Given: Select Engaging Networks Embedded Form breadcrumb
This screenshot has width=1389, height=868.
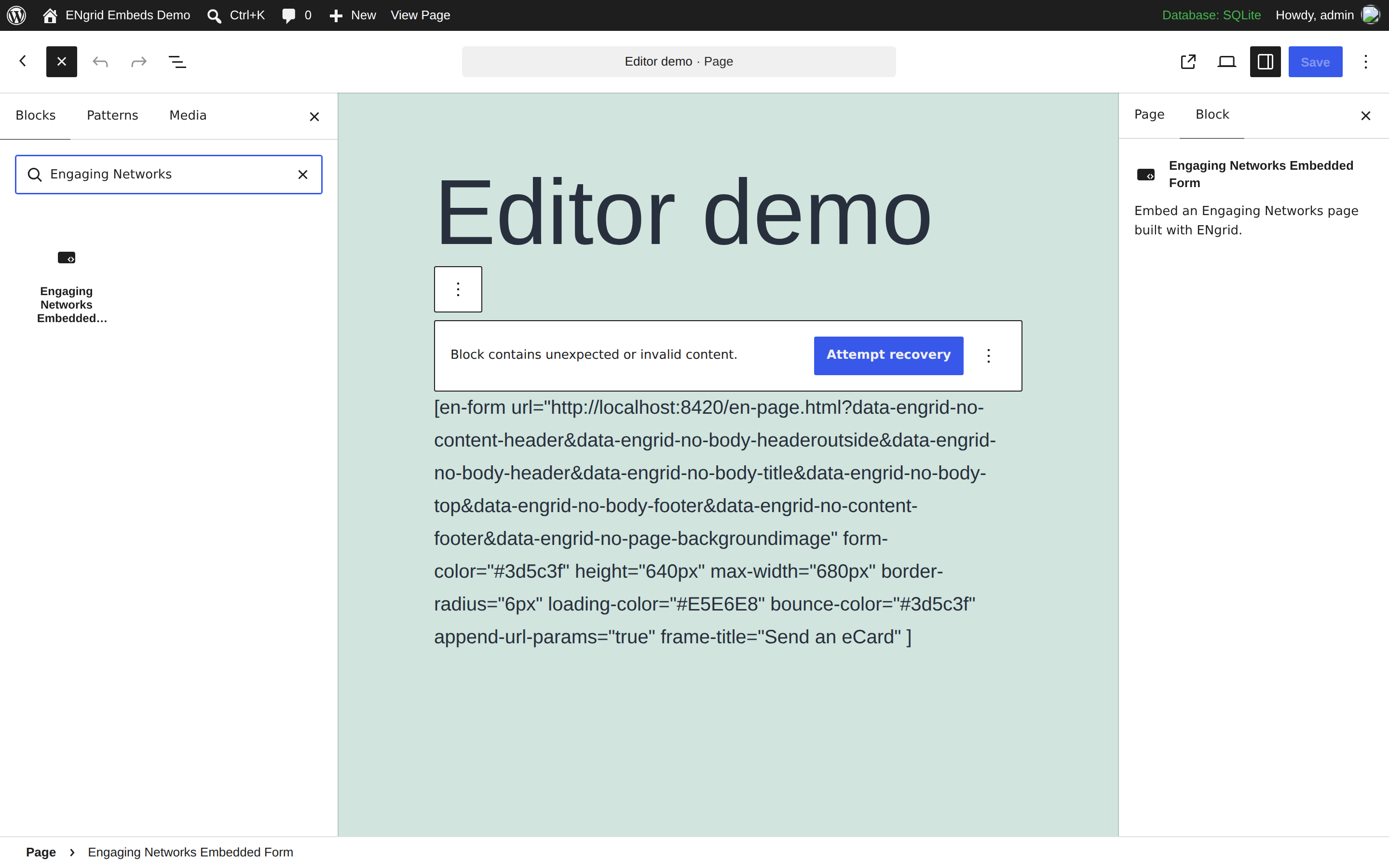Looking at the screenshot, I should [191, 852].
